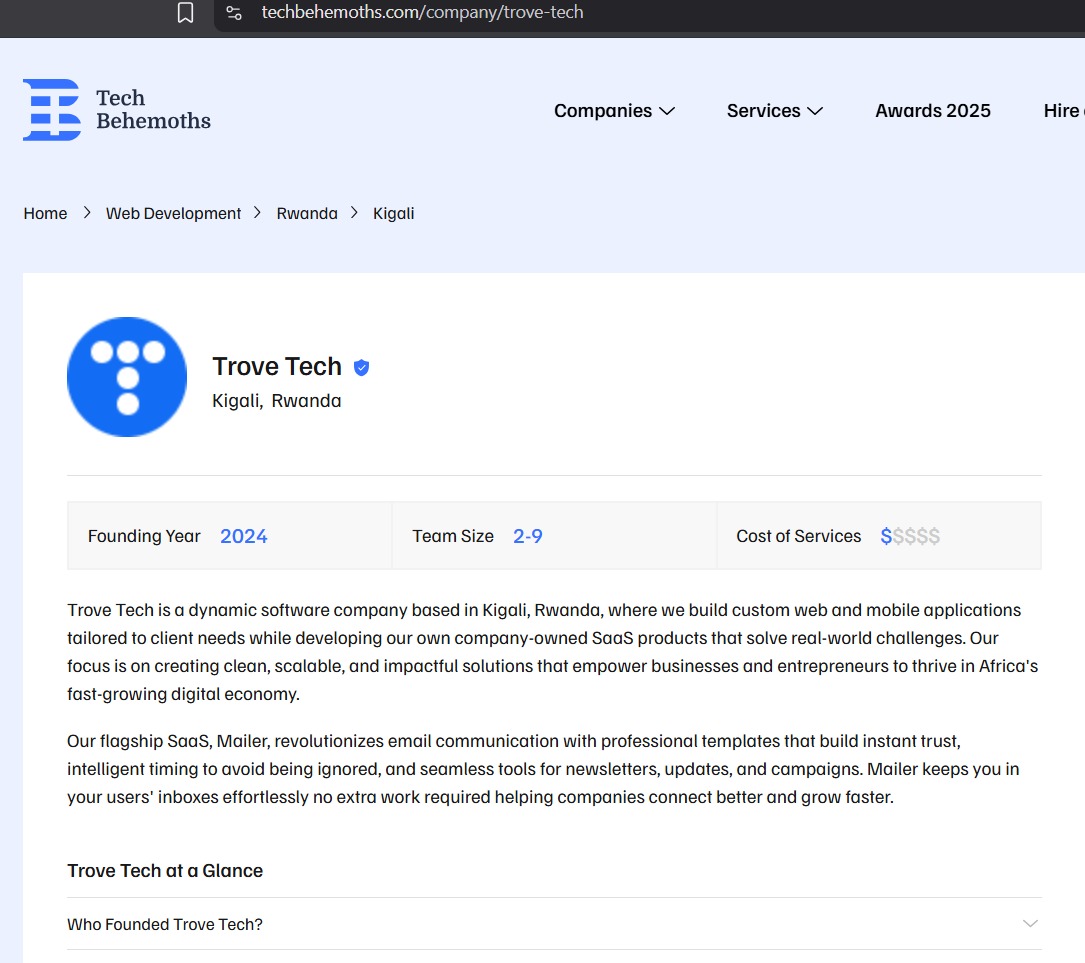Click the verified badge next to Trove Tech
This screenshot has height=963, width=1085.
coord(361,367)
